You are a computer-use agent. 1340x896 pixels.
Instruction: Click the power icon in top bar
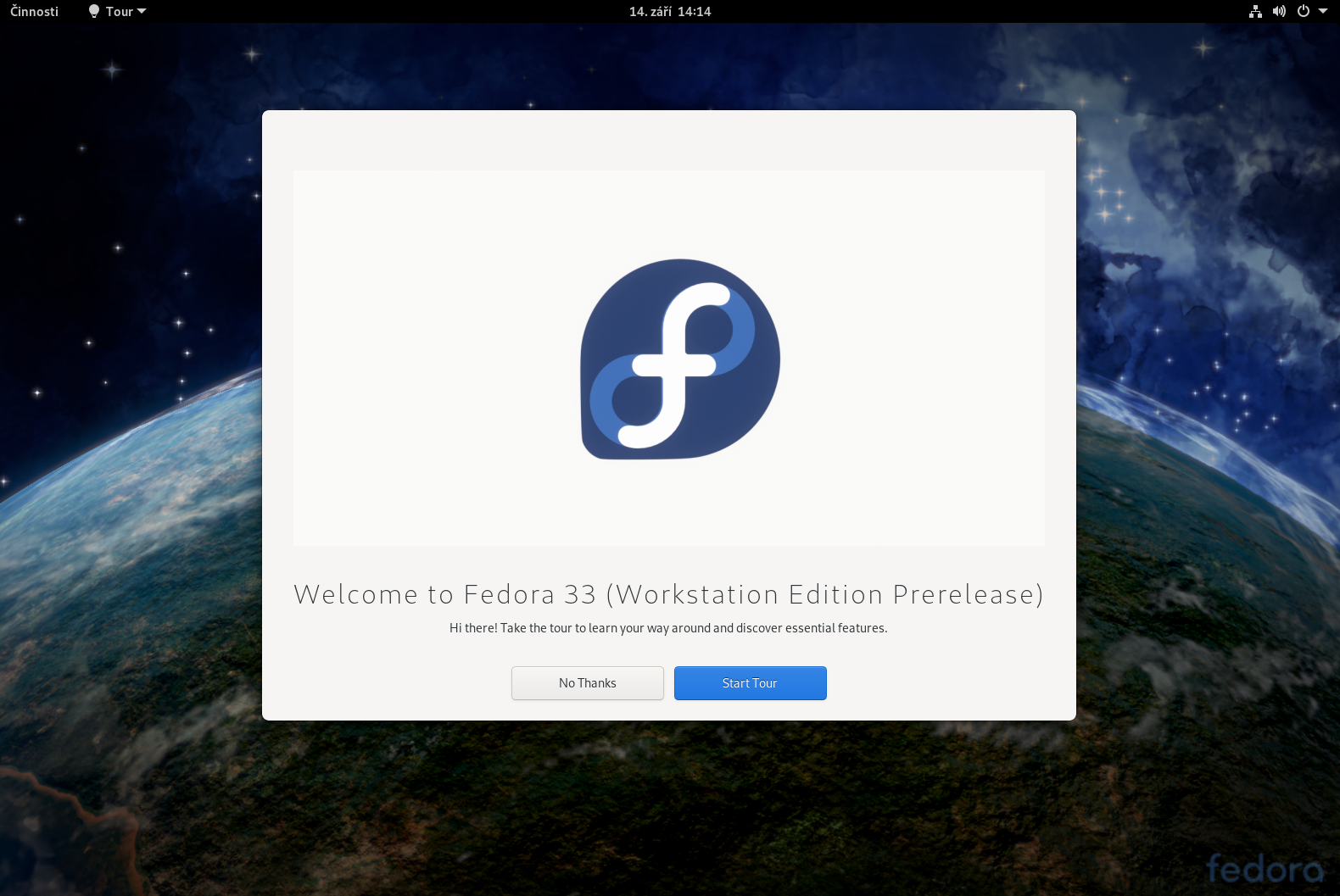1304,11
